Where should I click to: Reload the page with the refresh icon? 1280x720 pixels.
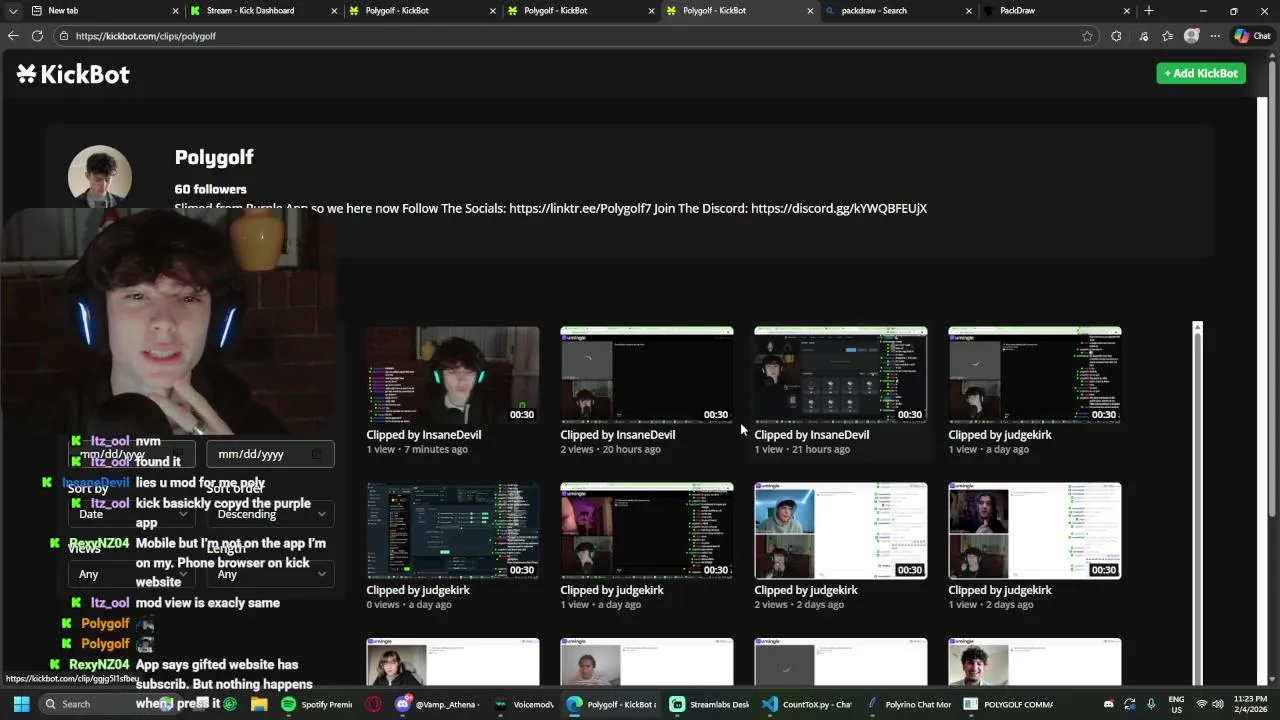[37, 36]
